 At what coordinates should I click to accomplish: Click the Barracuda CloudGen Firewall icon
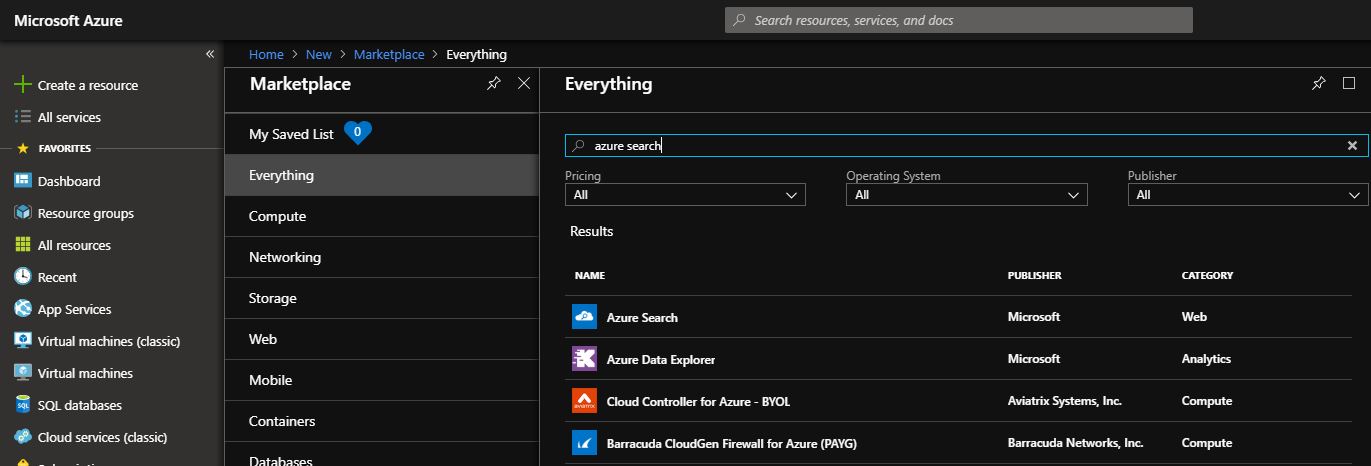tap(584, 443)
